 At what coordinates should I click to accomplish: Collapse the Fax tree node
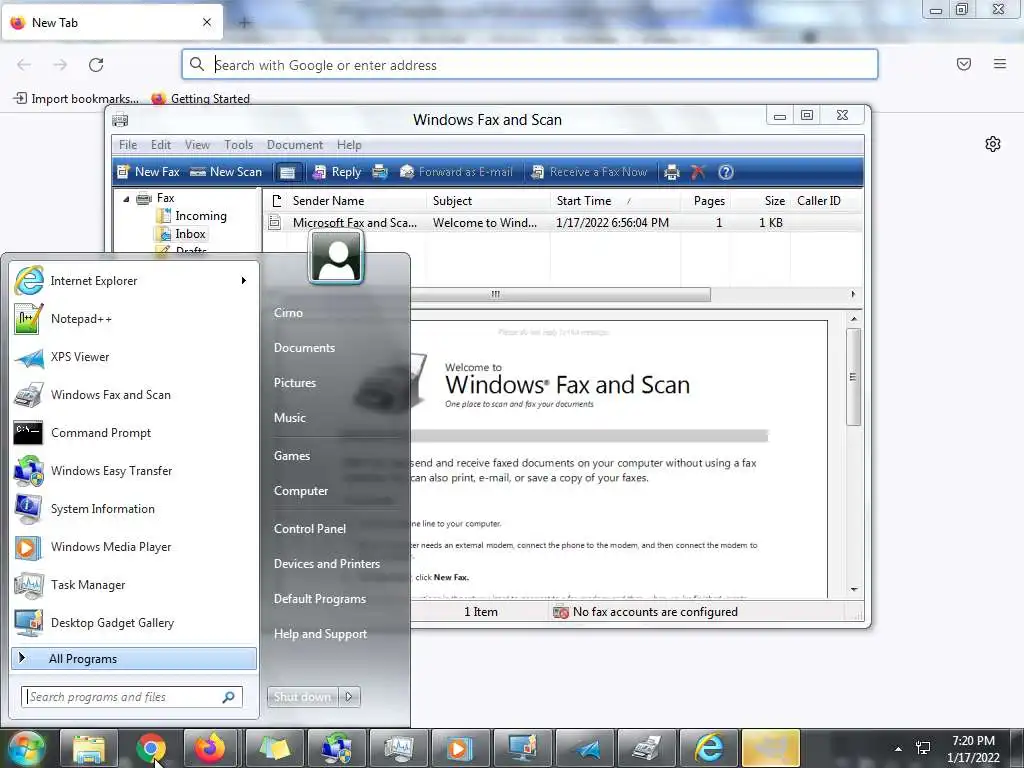126,199
